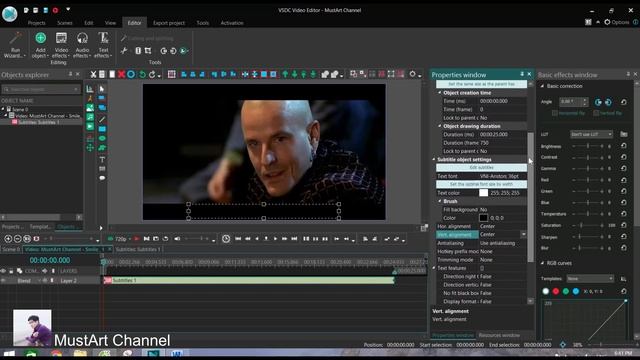This screenshot has height=360, width=640.
Task: Click the redo arrow in the edit toolbar
Action: [x=152, y=74]
